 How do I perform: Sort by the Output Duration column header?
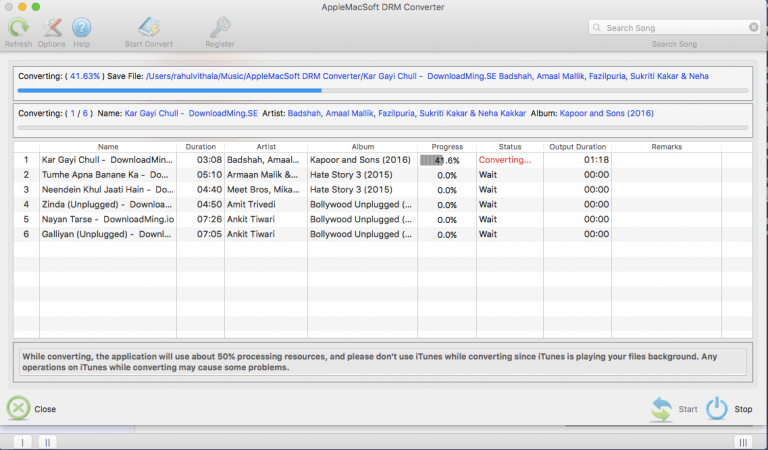tap(577, 147)
